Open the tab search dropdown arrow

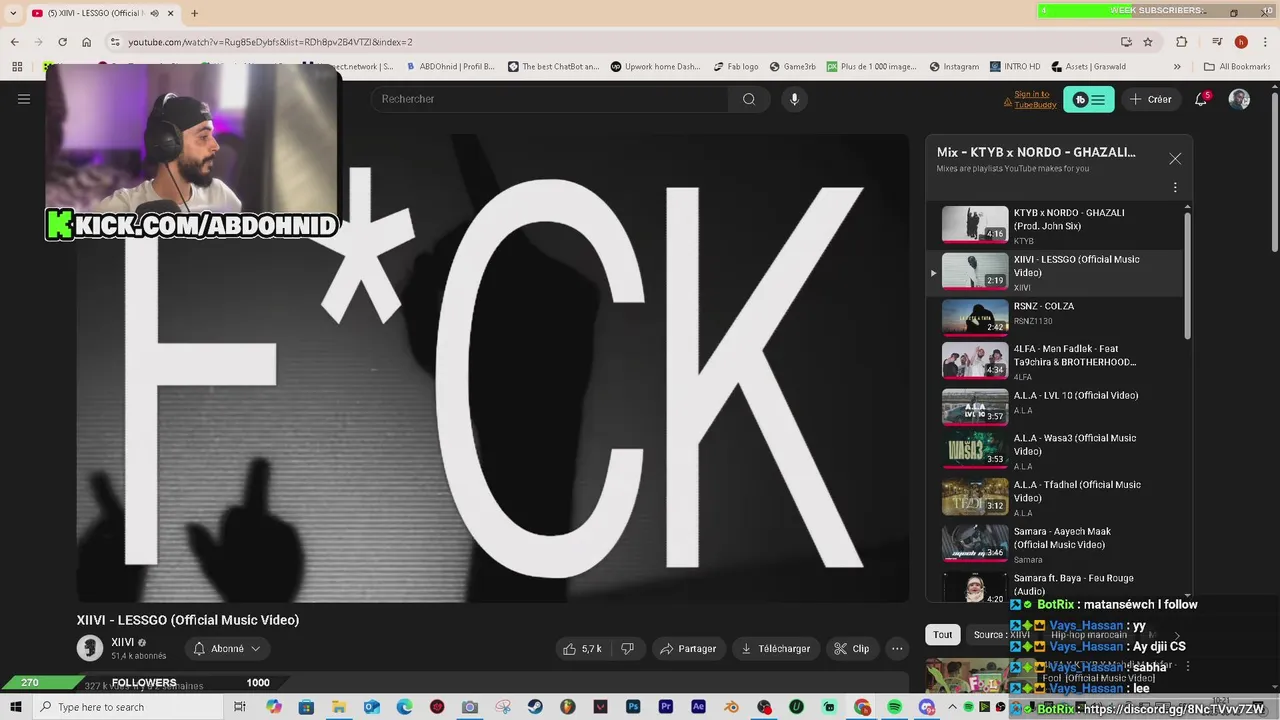pos(12,13)
